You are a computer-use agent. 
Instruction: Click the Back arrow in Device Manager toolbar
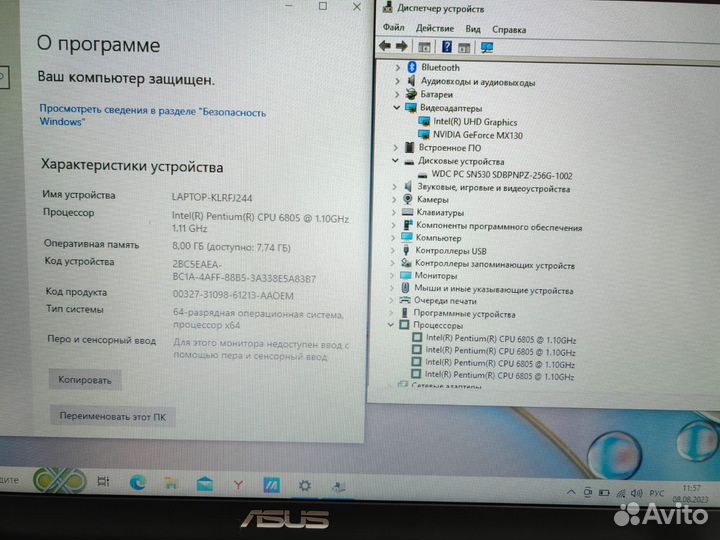click(385, 46)
